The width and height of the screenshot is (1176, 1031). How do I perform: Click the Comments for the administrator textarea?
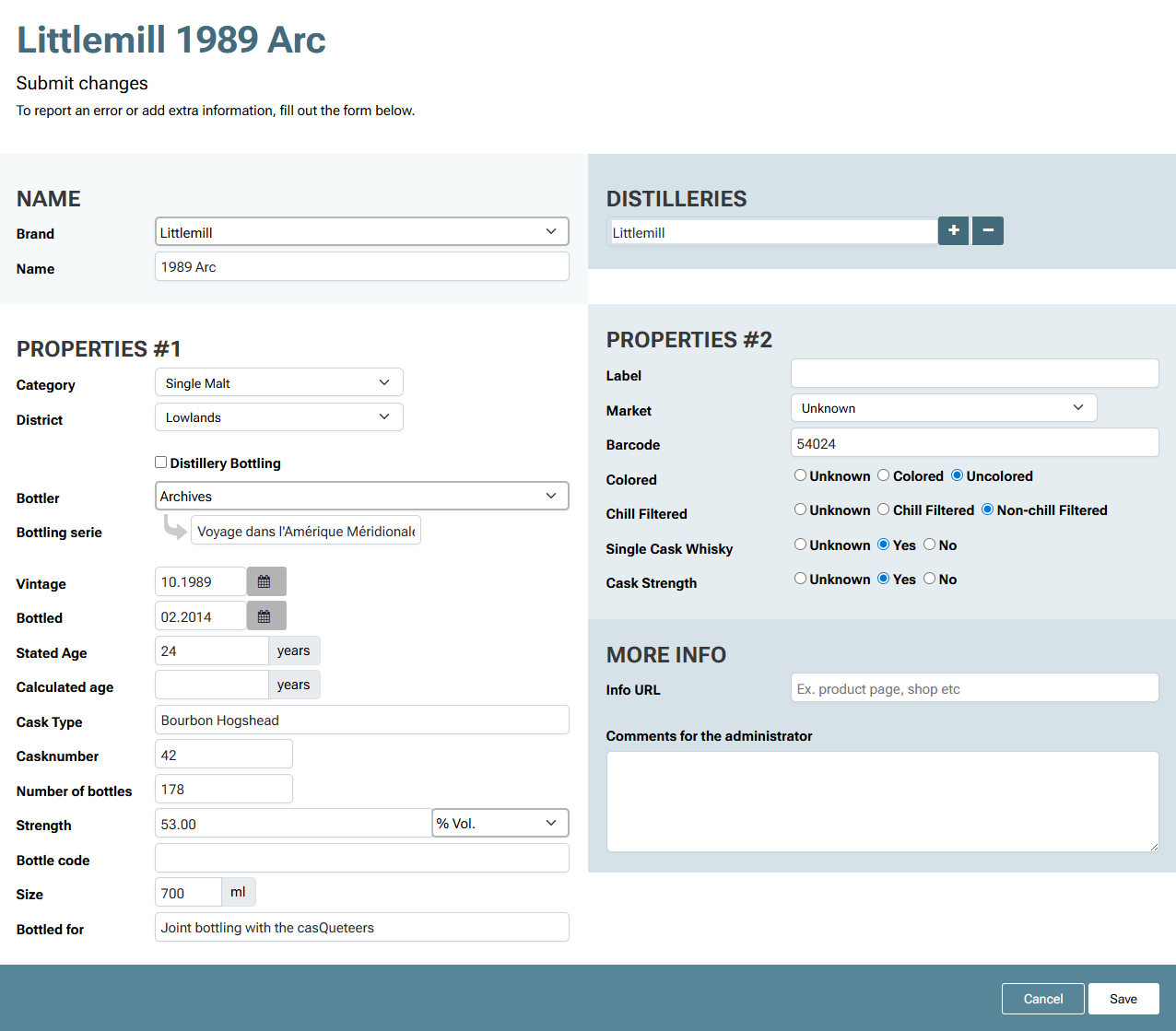click(x=882, y=802)
